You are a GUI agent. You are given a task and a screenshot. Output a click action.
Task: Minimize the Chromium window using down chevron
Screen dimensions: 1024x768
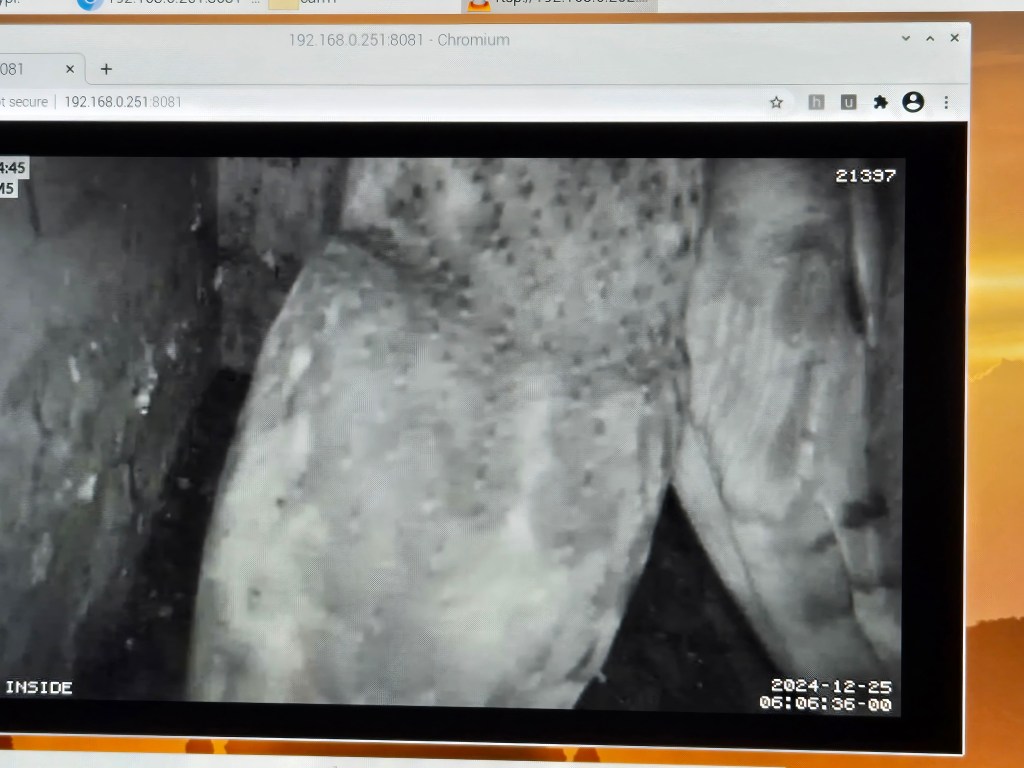click(x=906, y=39)
